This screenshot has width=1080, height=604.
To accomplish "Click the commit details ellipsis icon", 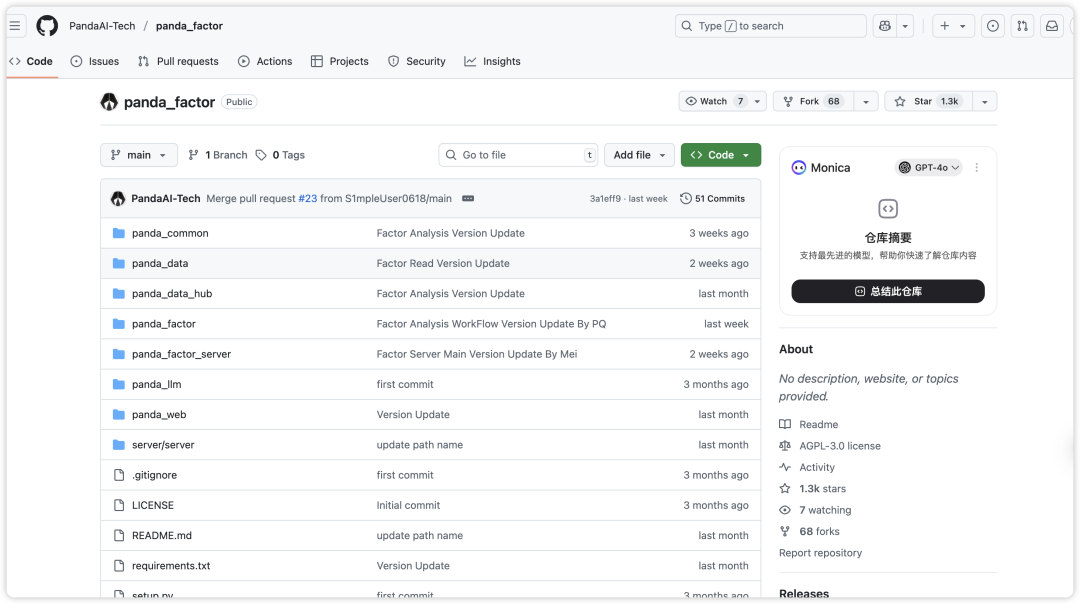I will (x=468, y=199).
